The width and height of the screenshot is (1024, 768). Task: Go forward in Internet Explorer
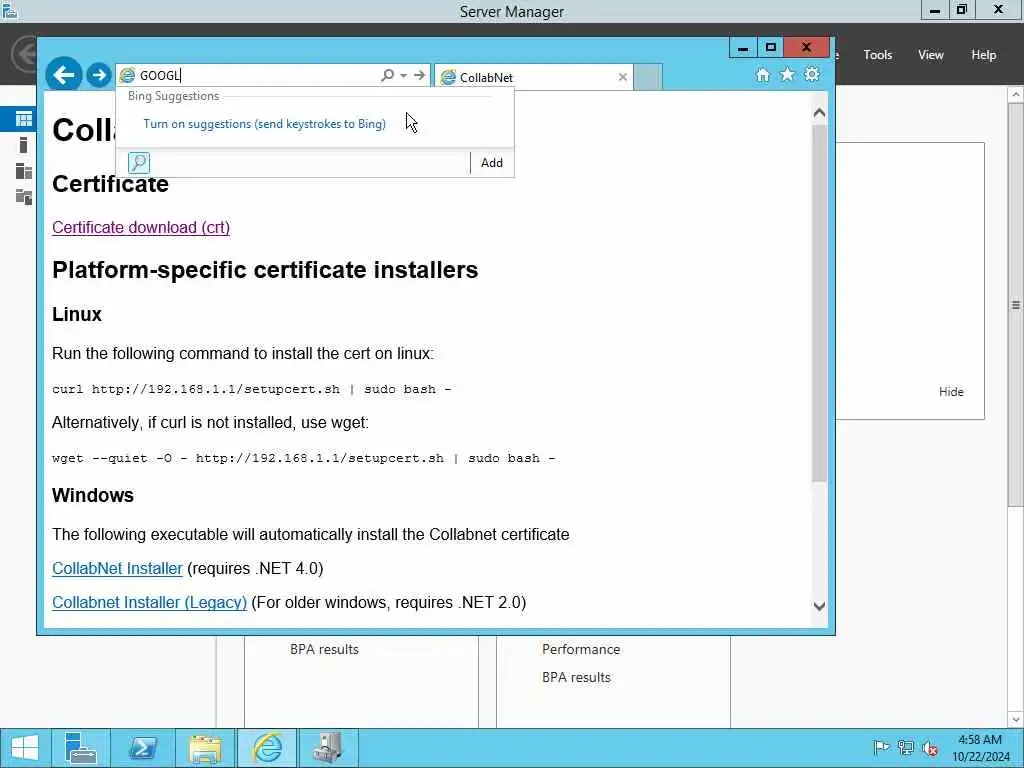99,75
